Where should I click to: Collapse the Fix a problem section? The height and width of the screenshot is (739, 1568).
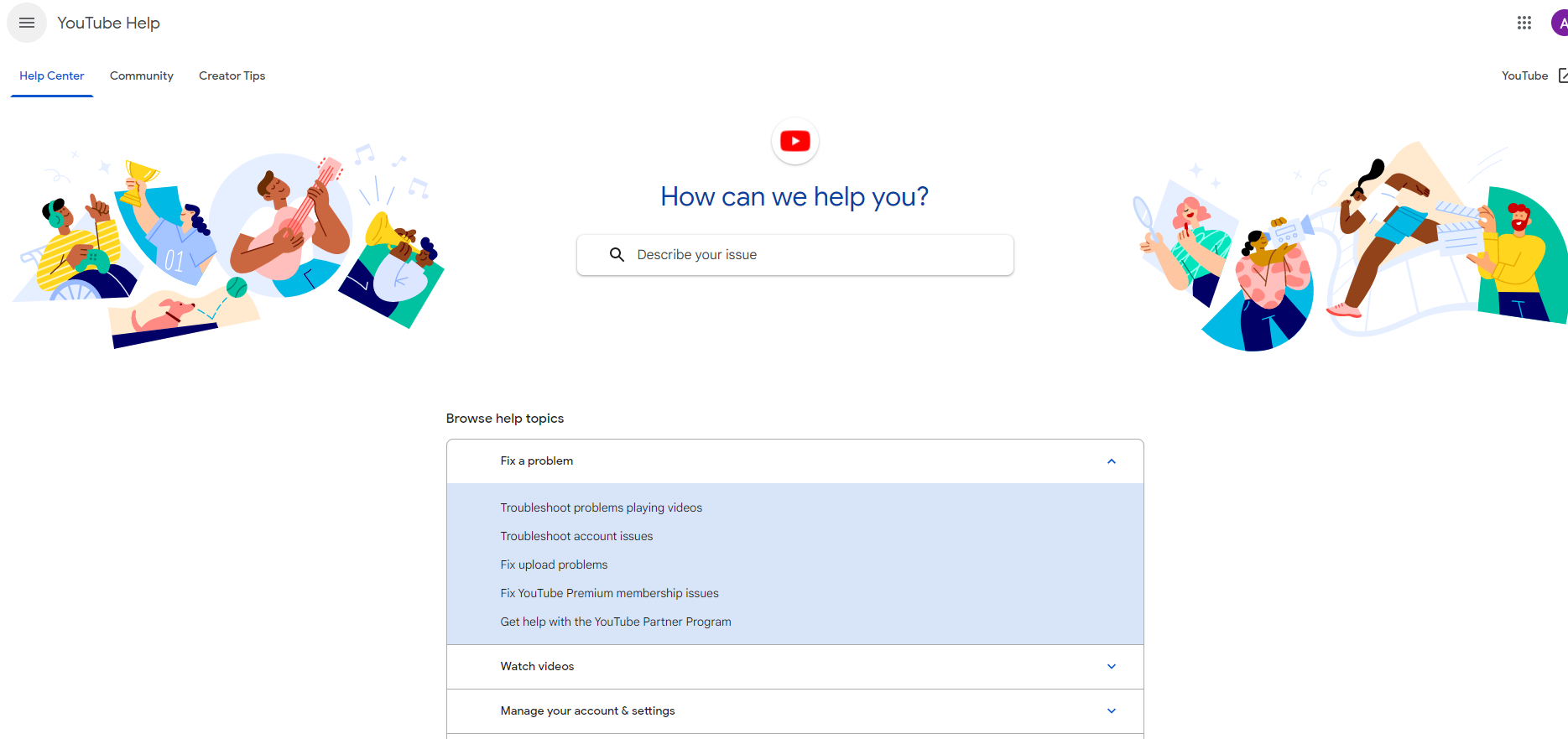(794, 461)
